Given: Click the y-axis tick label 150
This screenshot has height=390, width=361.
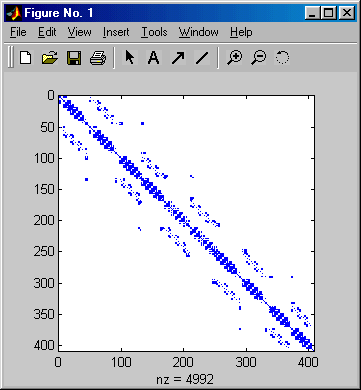Looking at the screenshot, I should (44, 190).
